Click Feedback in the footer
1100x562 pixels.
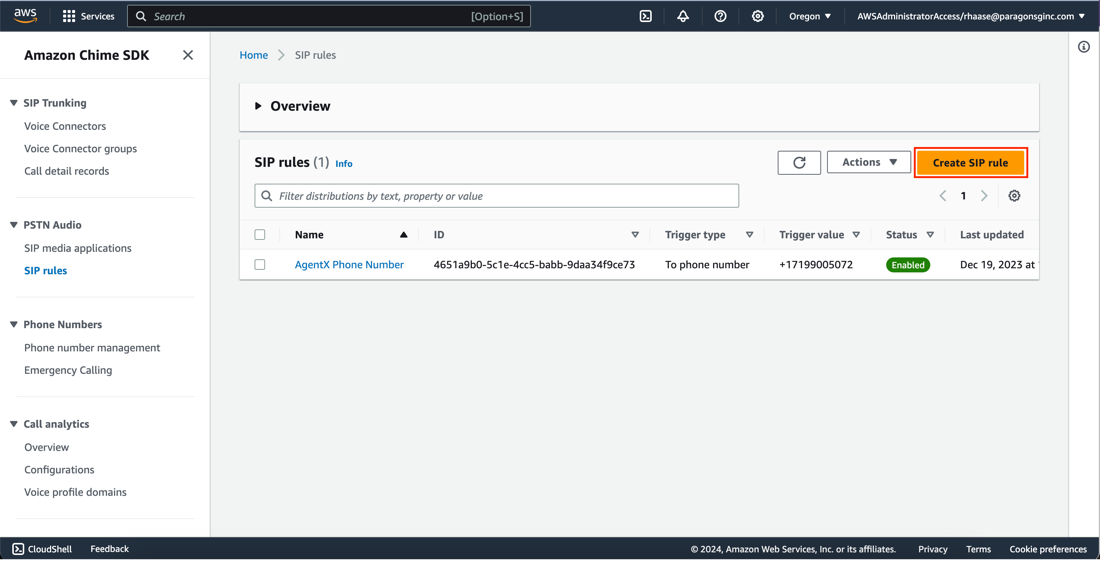tap(109, 549)
